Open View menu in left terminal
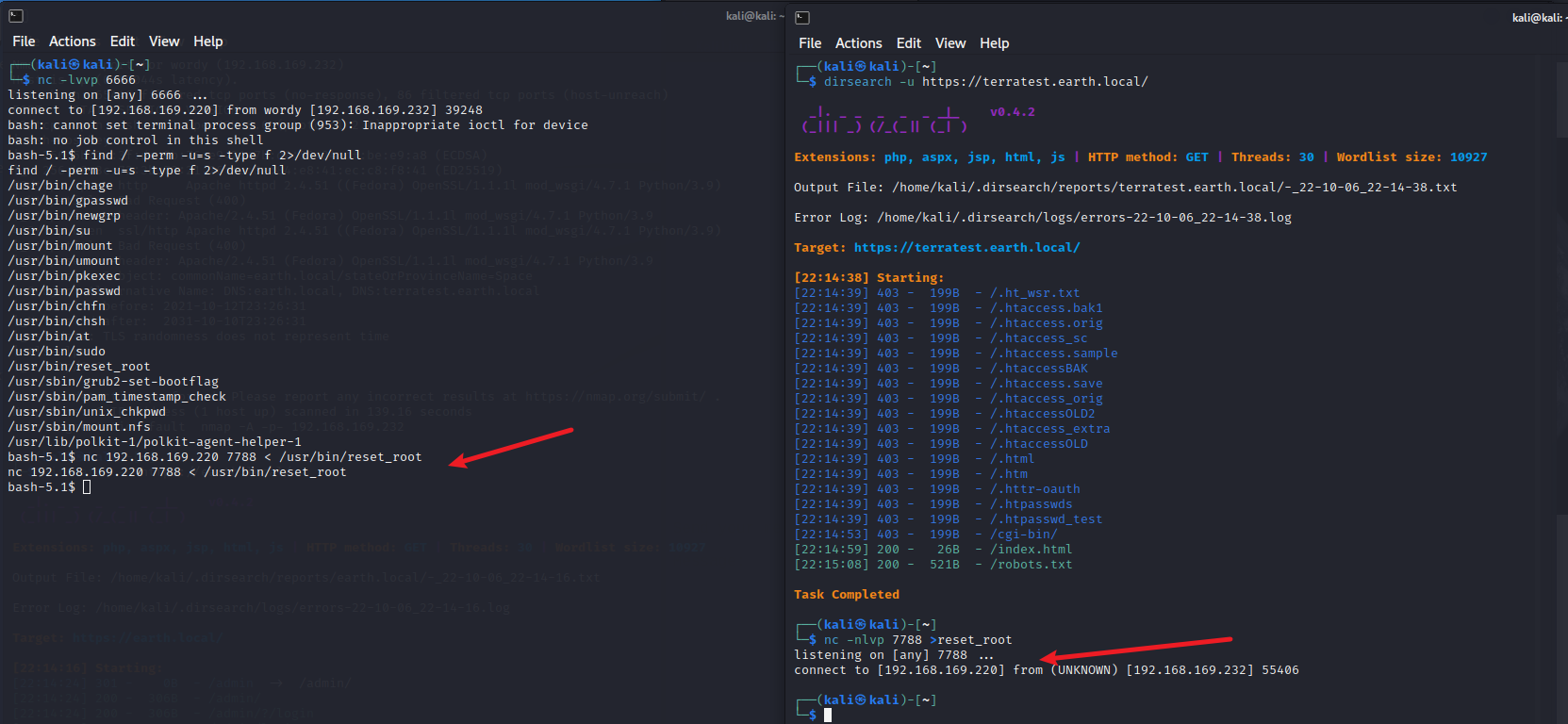The image size is (1568, 724). tap(164, 41)
